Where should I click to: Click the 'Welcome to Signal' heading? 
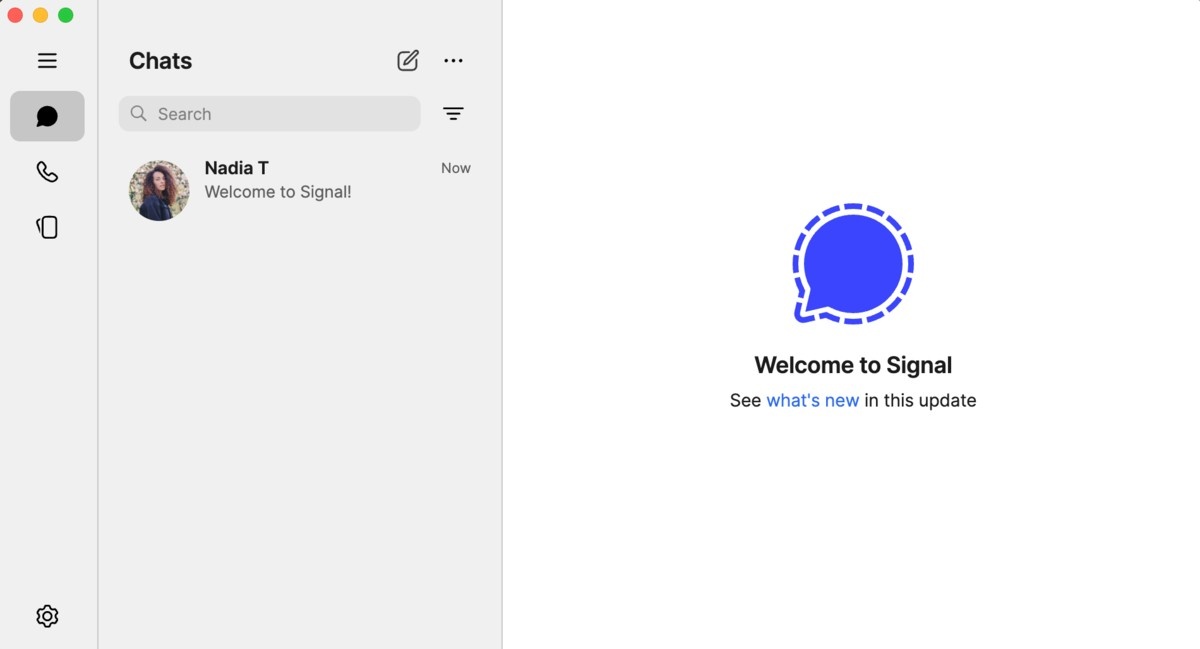(x=853, y=365)
